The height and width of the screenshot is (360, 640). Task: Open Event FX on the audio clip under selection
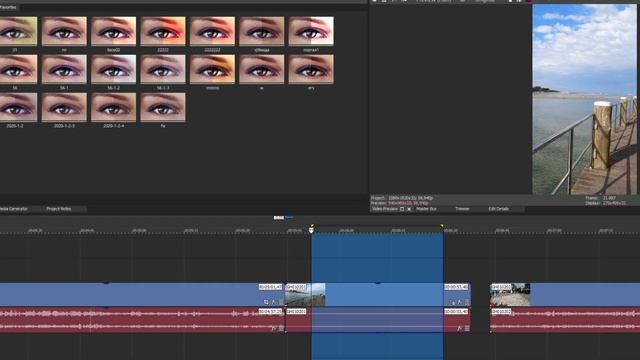click(460, 328)
